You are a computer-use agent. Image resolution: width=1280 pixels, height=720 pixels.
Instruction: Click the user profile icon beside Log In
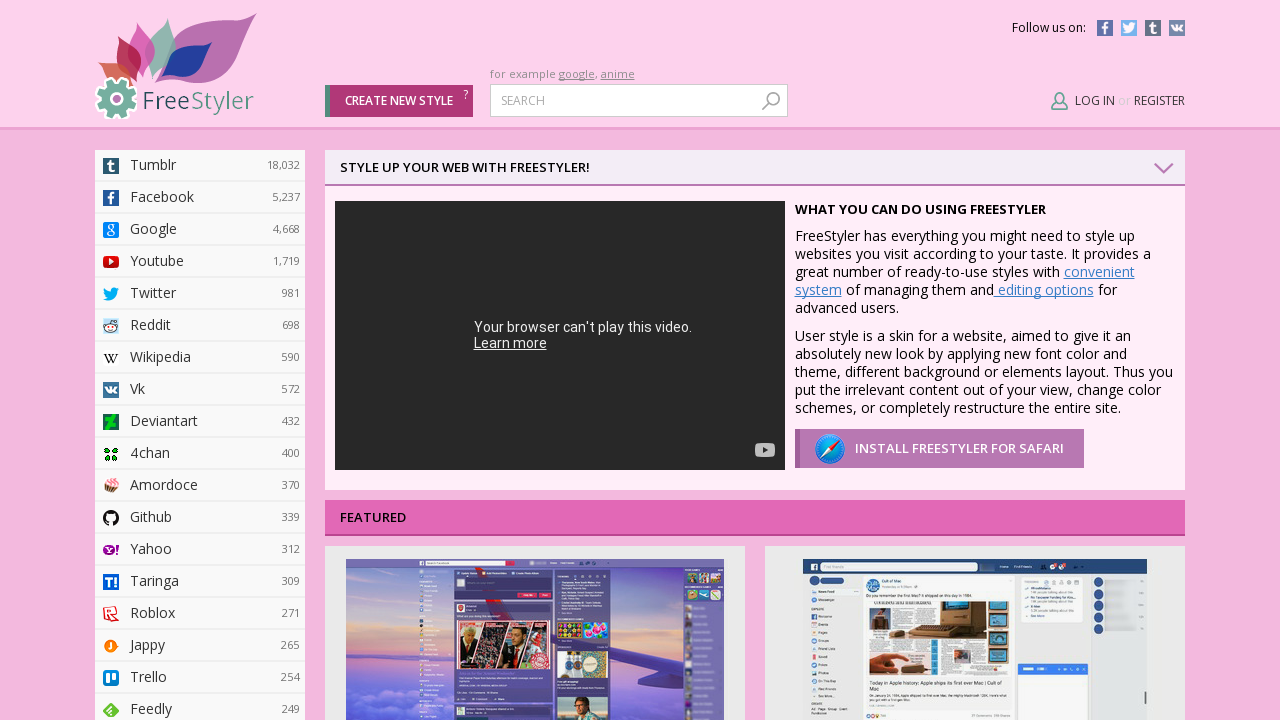pyautogui.click(x=1060, y=101)
